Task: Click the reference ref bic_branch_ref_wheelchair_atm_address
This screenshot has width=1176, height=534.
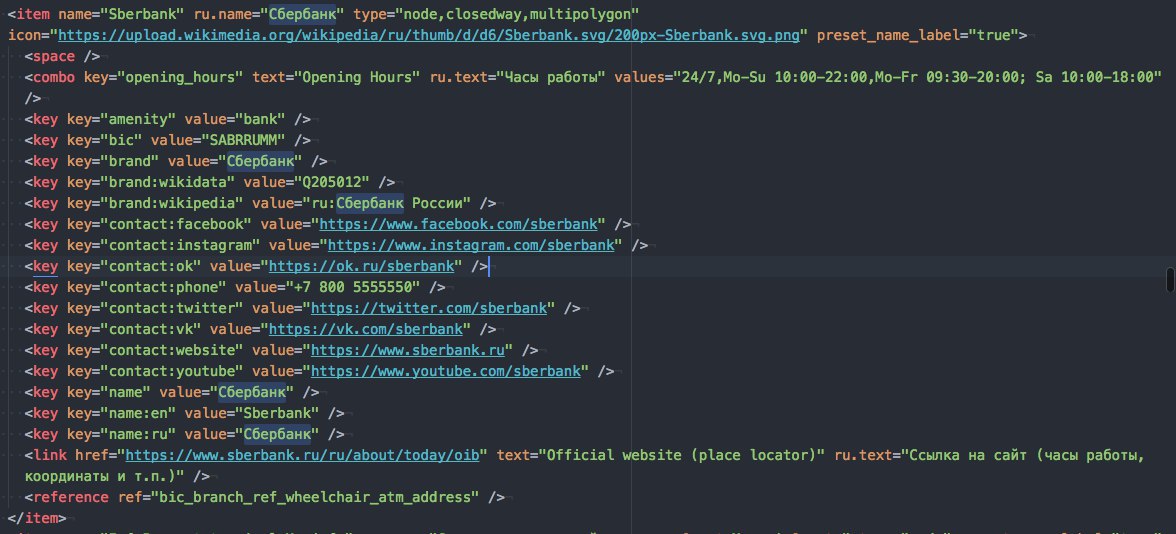Action: [314, 497]
